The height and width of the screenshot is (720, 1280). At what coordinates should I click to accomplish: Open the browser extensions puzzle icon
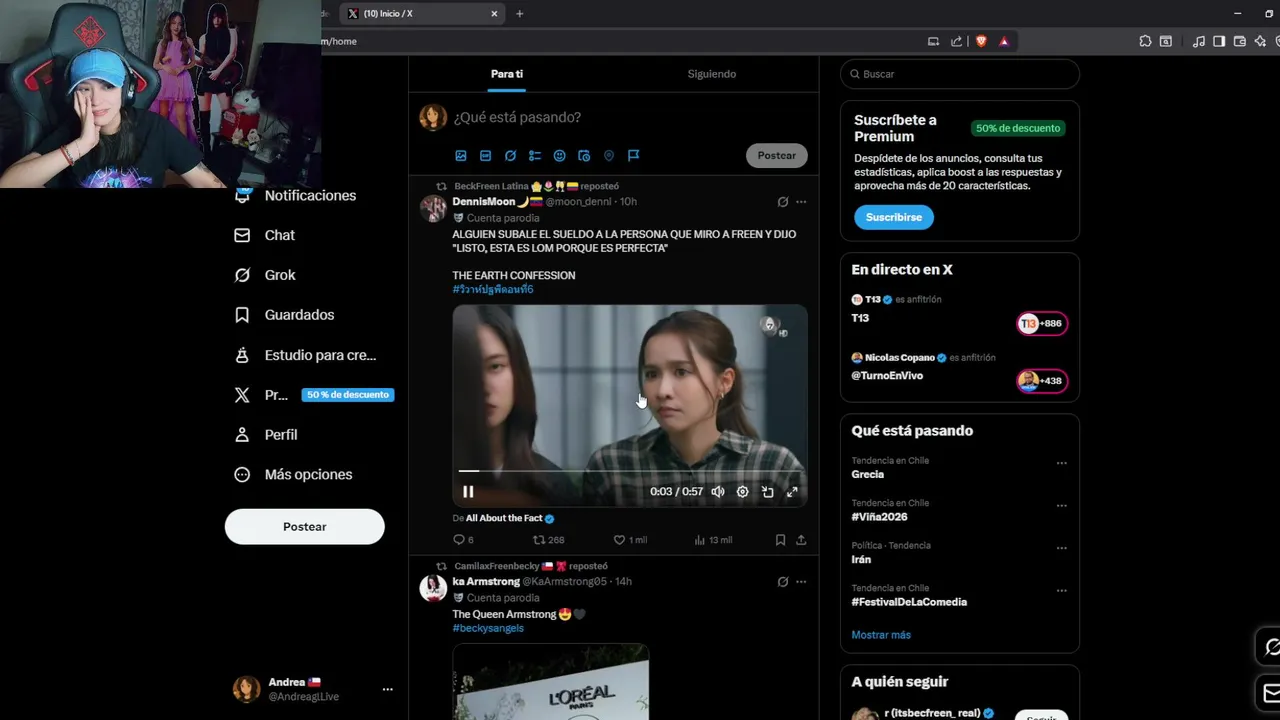coord(1145,41)
